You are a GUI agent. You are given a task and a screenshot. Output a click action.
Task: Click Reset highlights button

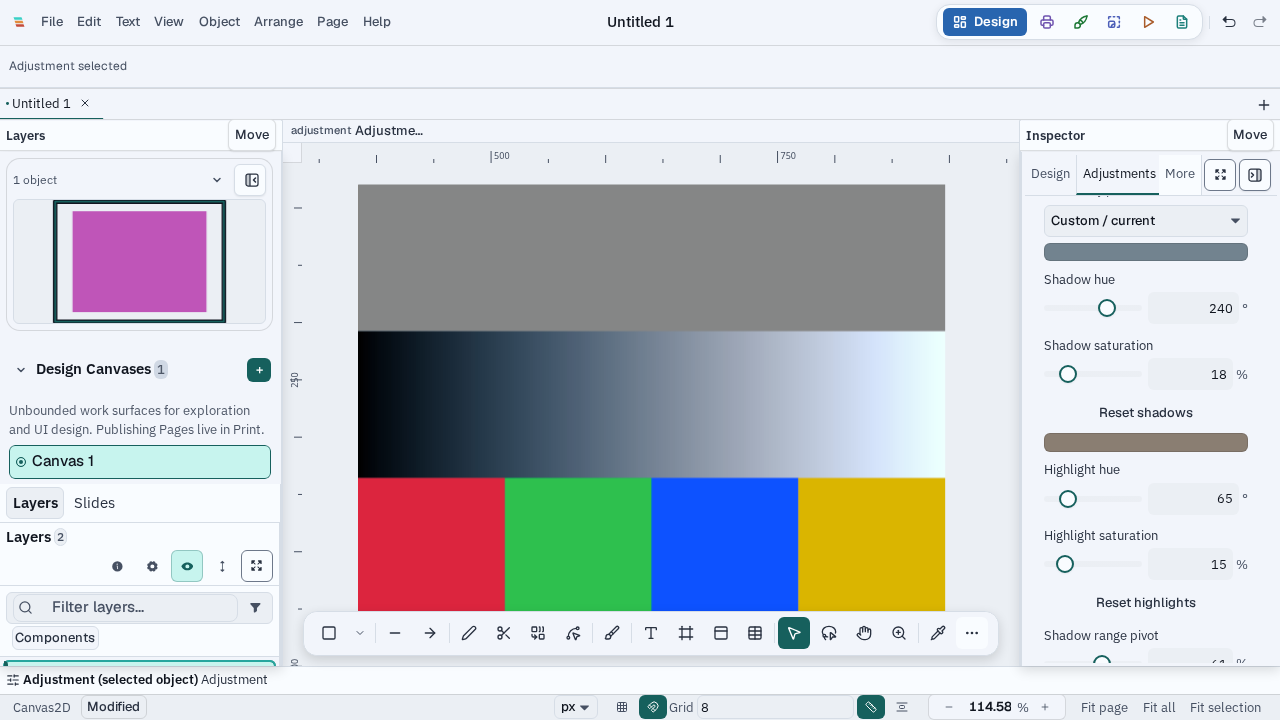(1146, 603)
